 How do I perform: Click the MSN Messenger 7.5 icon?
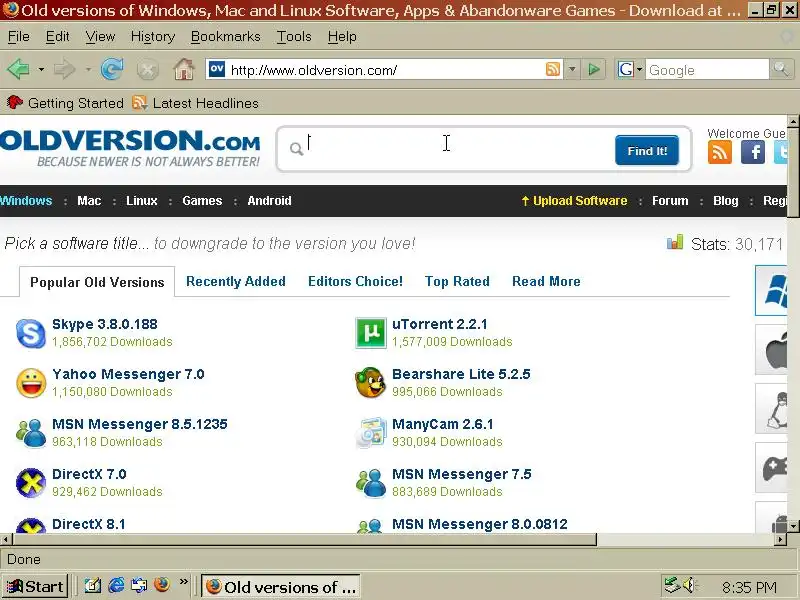(370, 483)
